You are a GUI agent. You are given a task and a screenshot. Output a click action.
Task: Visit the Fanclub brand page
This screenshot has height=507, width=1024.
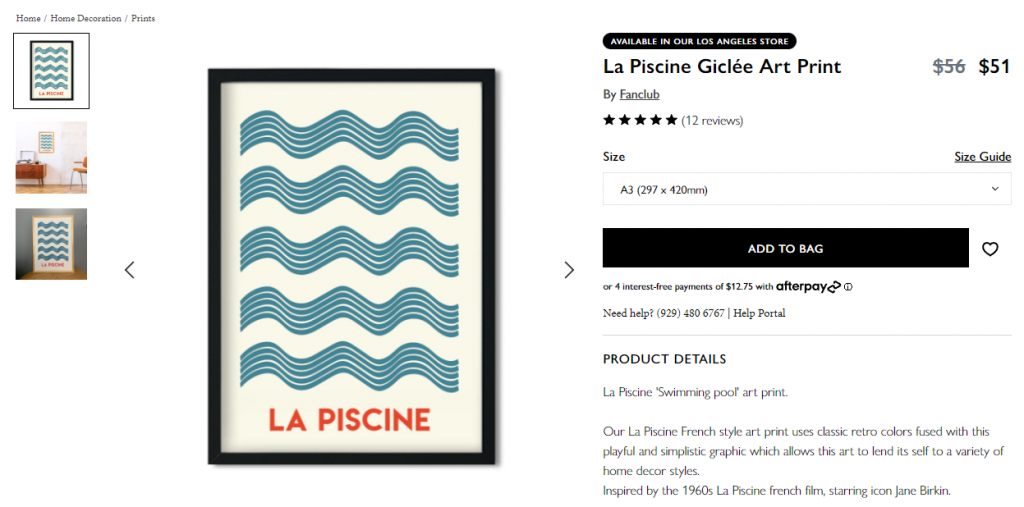[639, 95]
